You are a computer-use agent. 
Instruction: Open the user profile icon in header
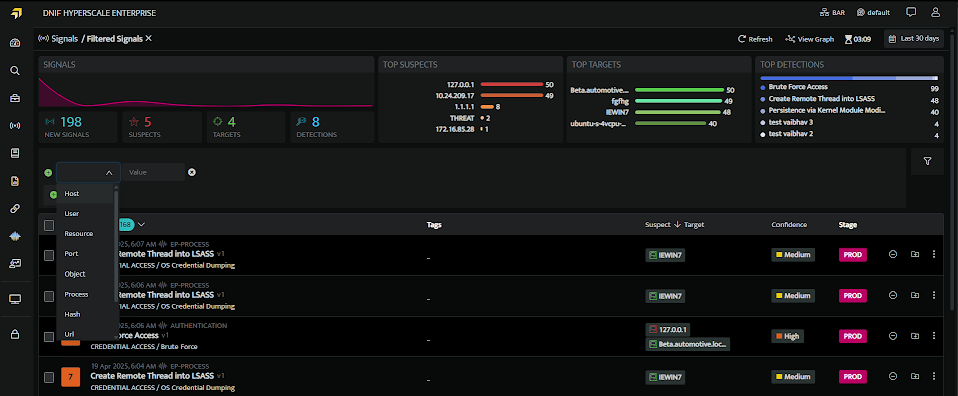pos(935,12)
